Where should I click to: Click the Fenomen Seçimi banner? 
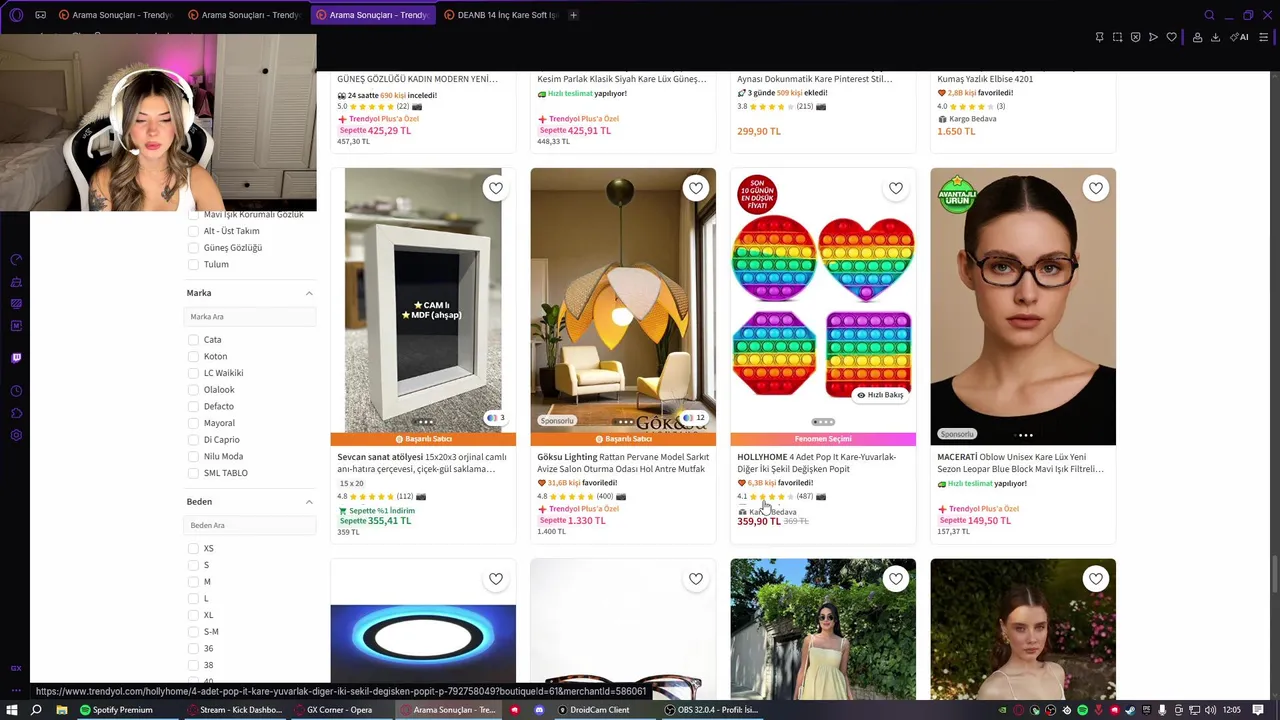(x=823, y=439)
